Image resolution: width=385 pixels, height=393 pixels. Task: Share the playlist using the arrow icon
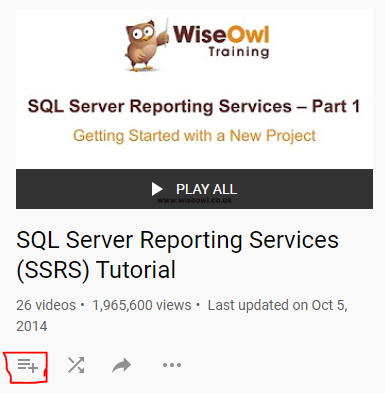tap(122, 365)
